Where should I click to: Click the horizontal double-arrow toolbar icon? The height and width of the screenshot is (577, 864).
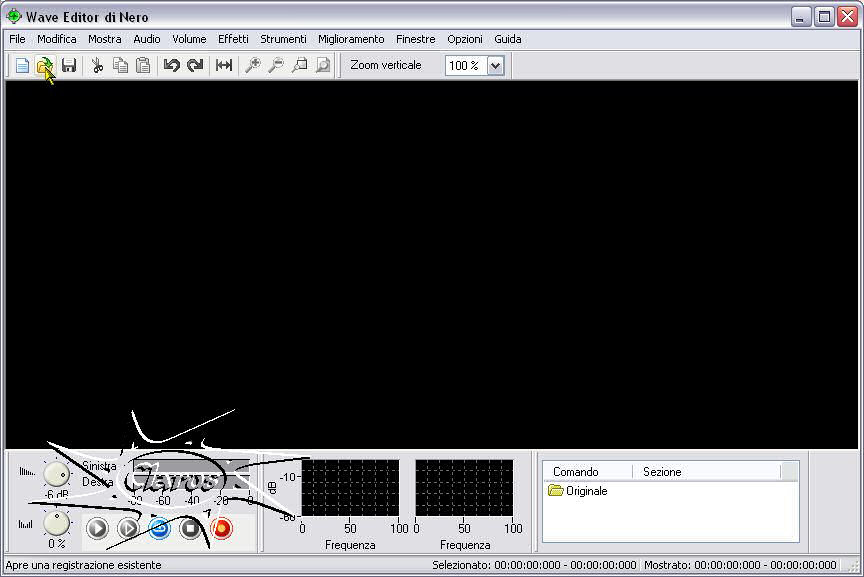pos(224,66)
